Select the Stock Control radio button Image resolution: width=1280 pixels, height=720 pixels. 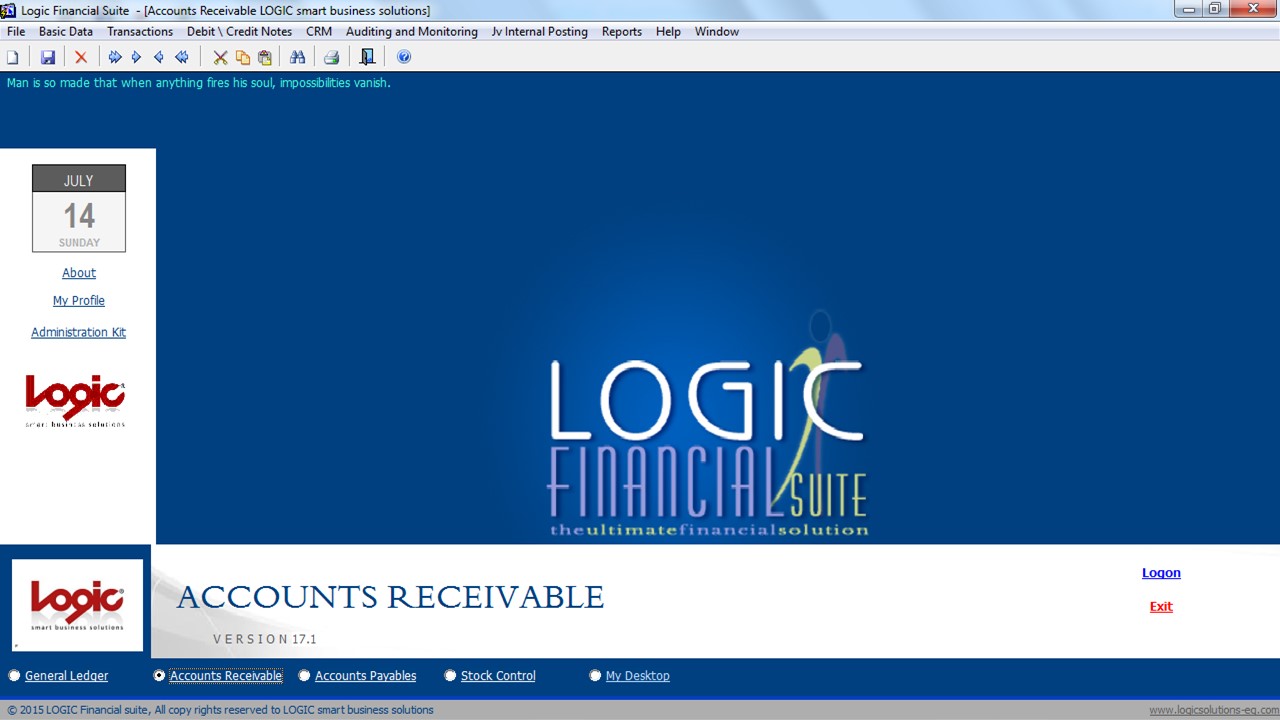450,676
